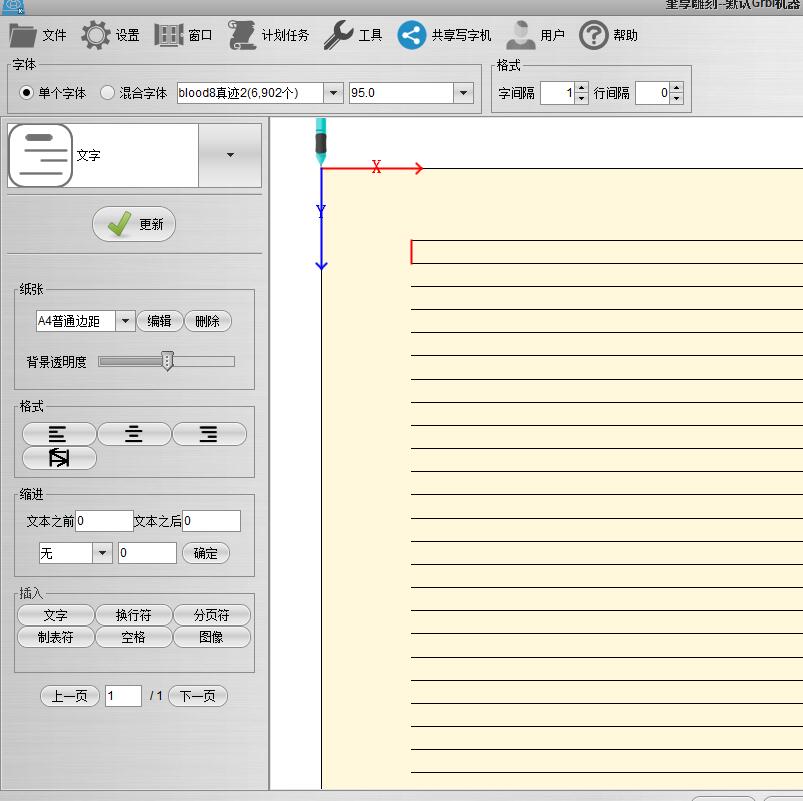
Task: Click the pen icon at canvas origin
Action: 321,142
